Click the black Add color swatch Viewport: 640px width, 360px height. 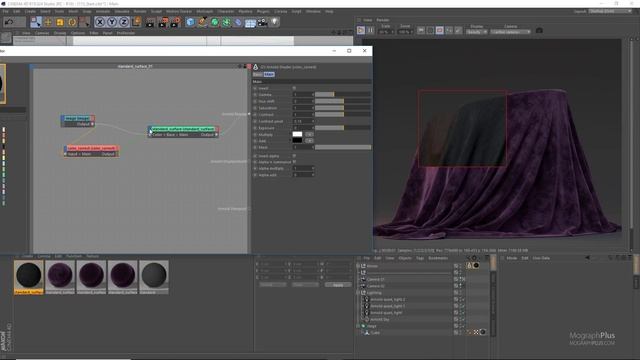pos(297,141)
